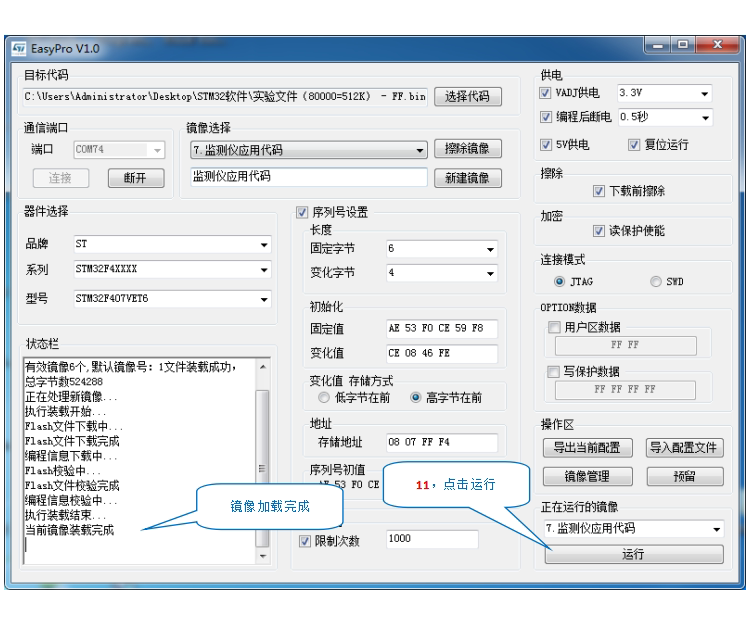This screenshot has width=750, height=630.
Task: Toggle 复位运行 checkbox
Action: pyautogui.click(x=634, y=144)
